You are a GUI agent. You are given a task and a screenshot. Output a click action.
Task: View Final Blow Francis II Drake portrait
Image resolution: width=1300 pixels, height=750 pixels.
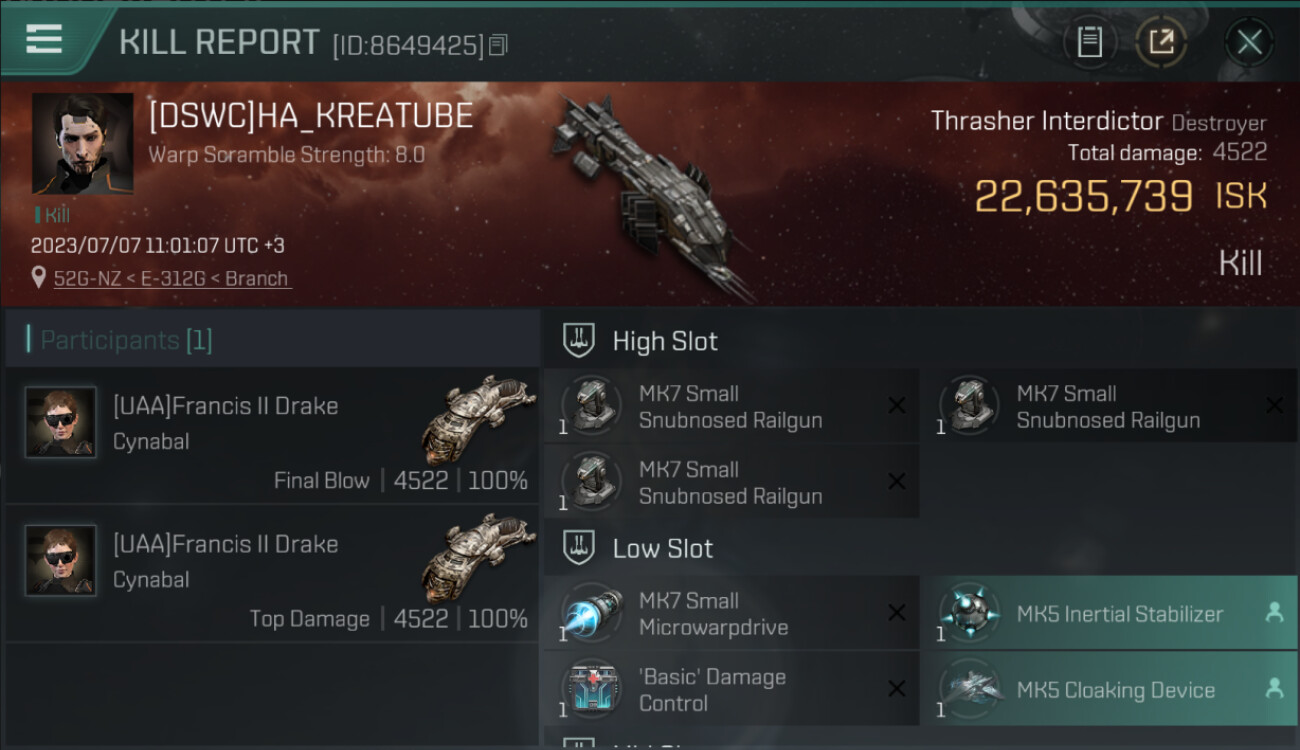pyautogui.click(x=60, y=422)
